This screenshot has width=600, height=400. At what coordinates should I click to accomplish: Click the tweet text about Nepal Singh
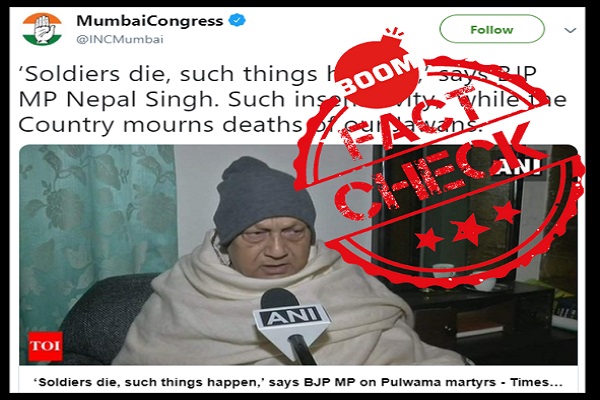point(293,100)
